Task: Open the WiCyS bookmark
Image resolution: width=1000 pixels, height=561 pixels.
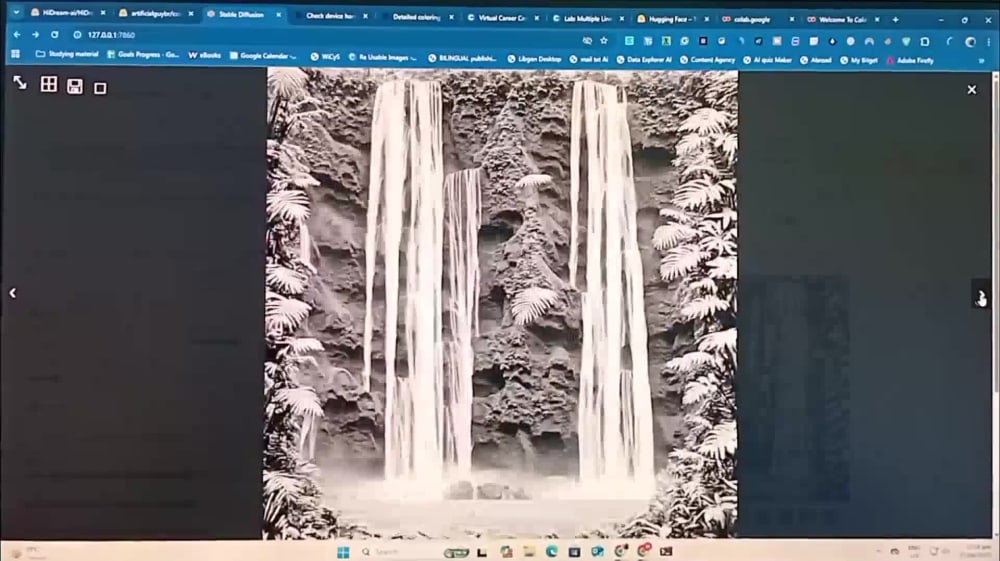Action: pyautogui.click(x=325, y=57)
